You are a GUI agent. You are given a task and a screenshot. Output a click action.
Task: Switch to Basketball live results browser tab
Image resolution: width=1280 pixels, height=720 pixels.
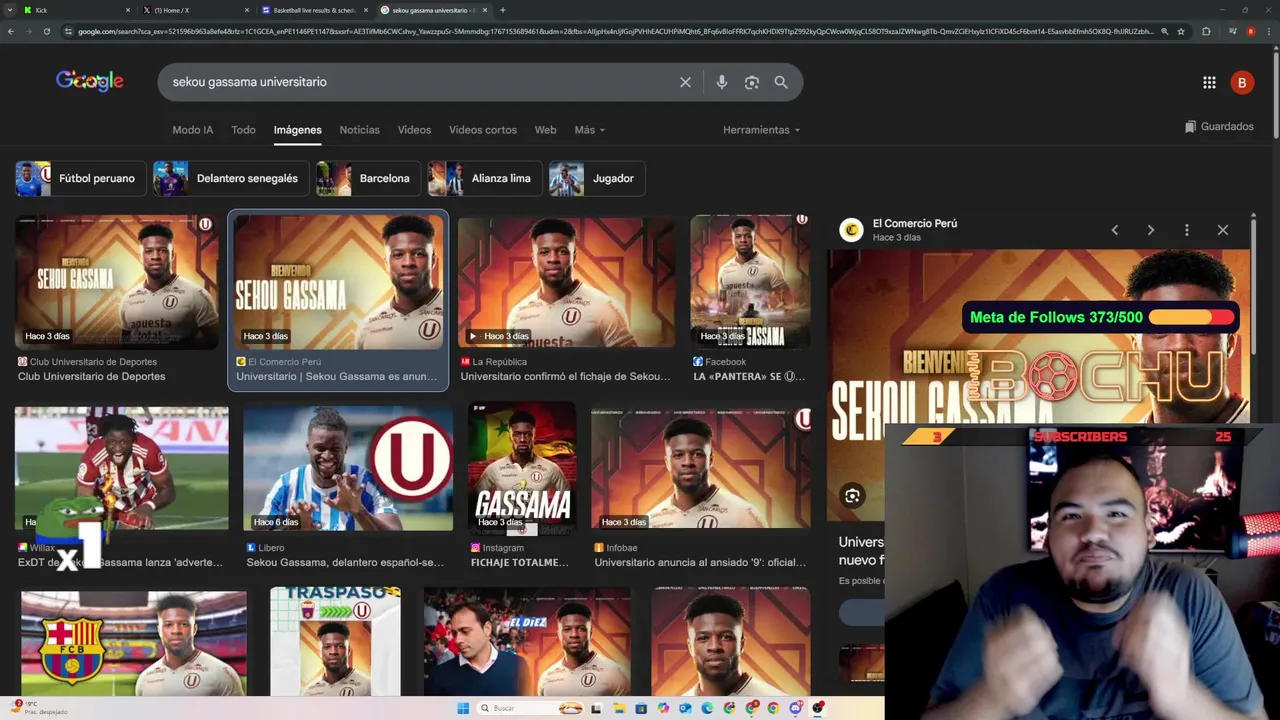click(x=314, y=10)
